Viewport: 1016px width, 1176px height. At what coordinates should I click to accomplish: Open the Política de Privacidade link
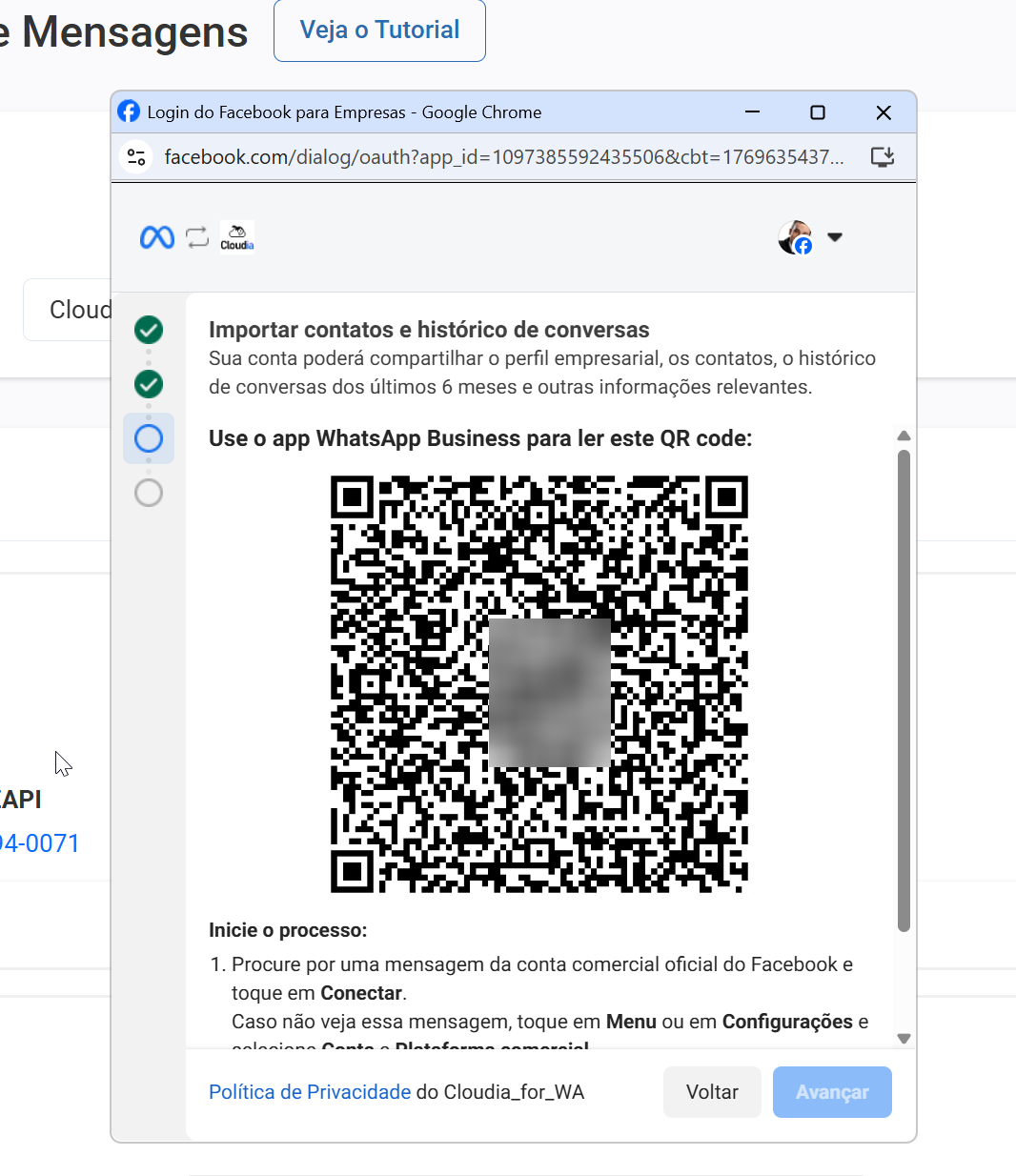point(310,1092)
